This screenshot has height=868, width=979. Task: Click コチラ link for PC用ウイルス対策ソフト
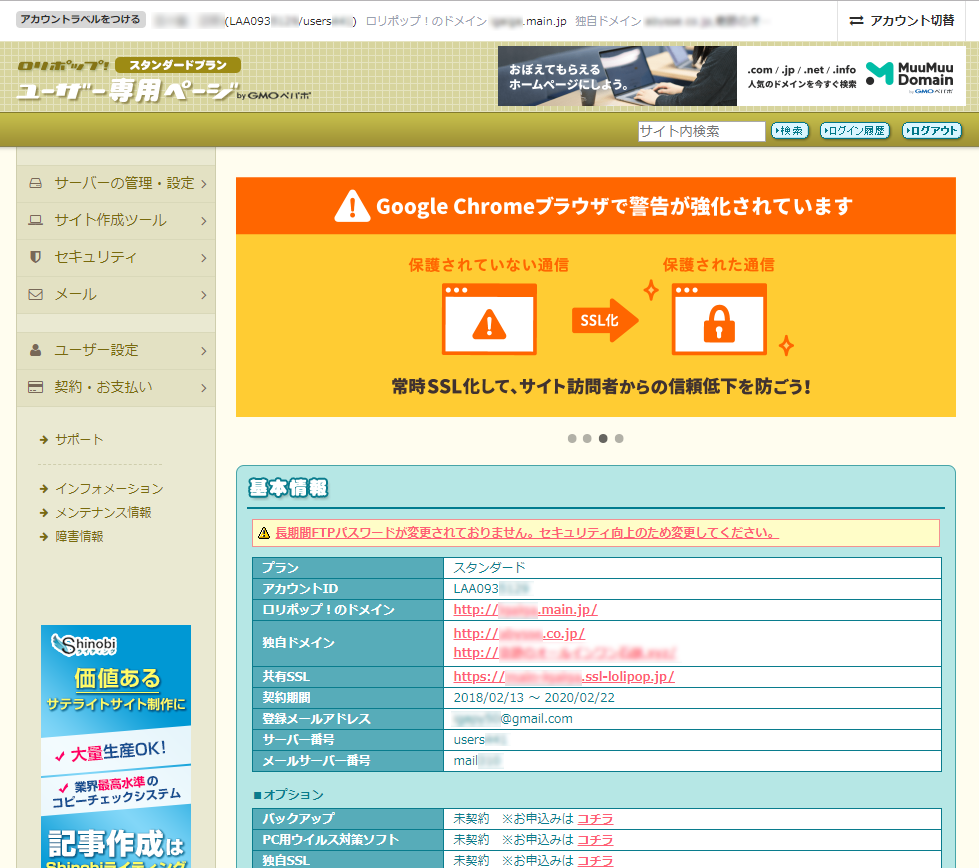point(595,840)
